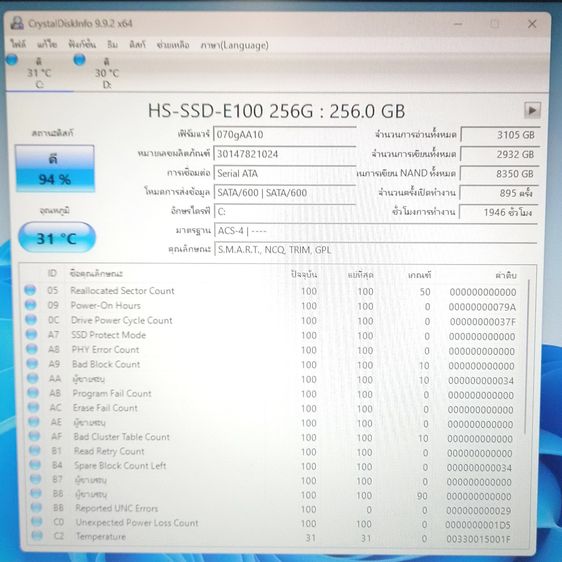562x562 pixels.
Task: Select the Power-On Hours attribute name
Action: pos(106,305)
